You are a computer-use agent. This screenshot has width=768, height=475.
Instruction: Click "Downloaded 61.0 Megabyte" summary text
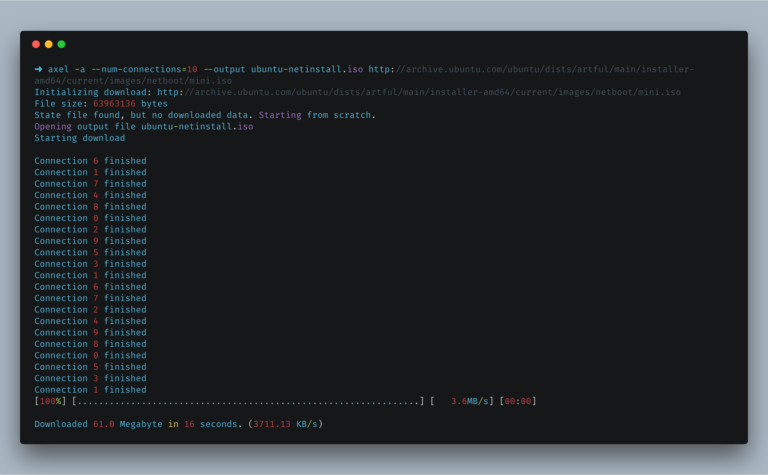coord(98,424)
